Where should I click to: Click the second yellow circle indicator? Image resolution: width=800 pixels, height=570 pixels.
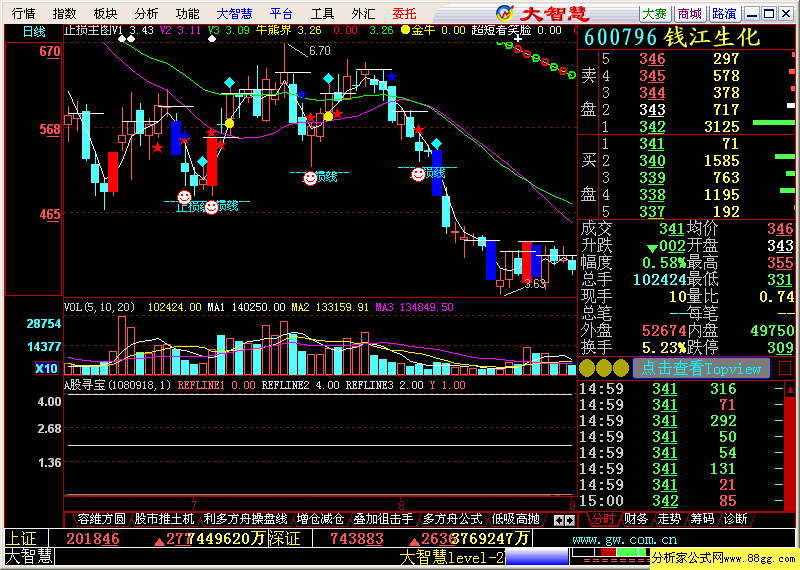click(604, 368)
